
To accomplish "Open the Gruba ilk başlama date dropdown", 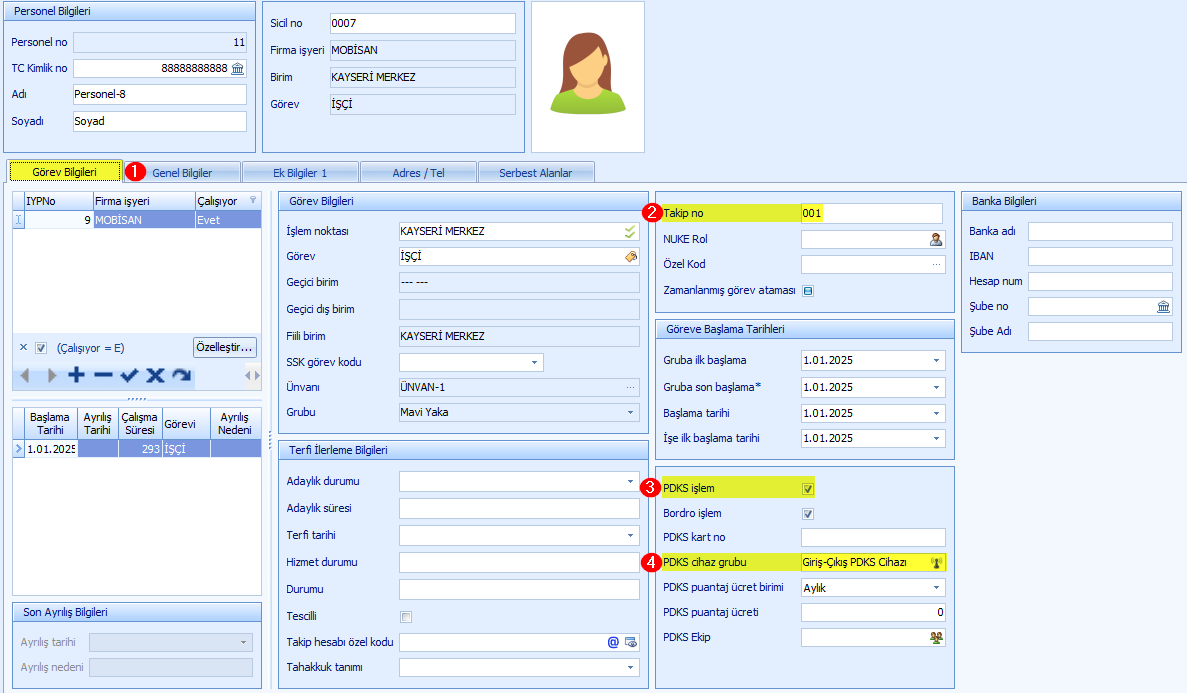I will click(x=936, y=360).
